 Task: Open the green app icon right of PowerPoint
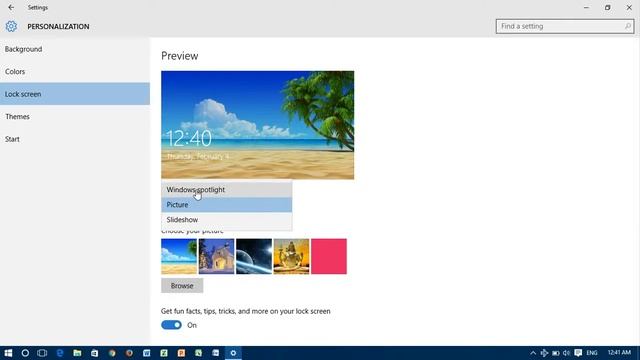(198, 353)
